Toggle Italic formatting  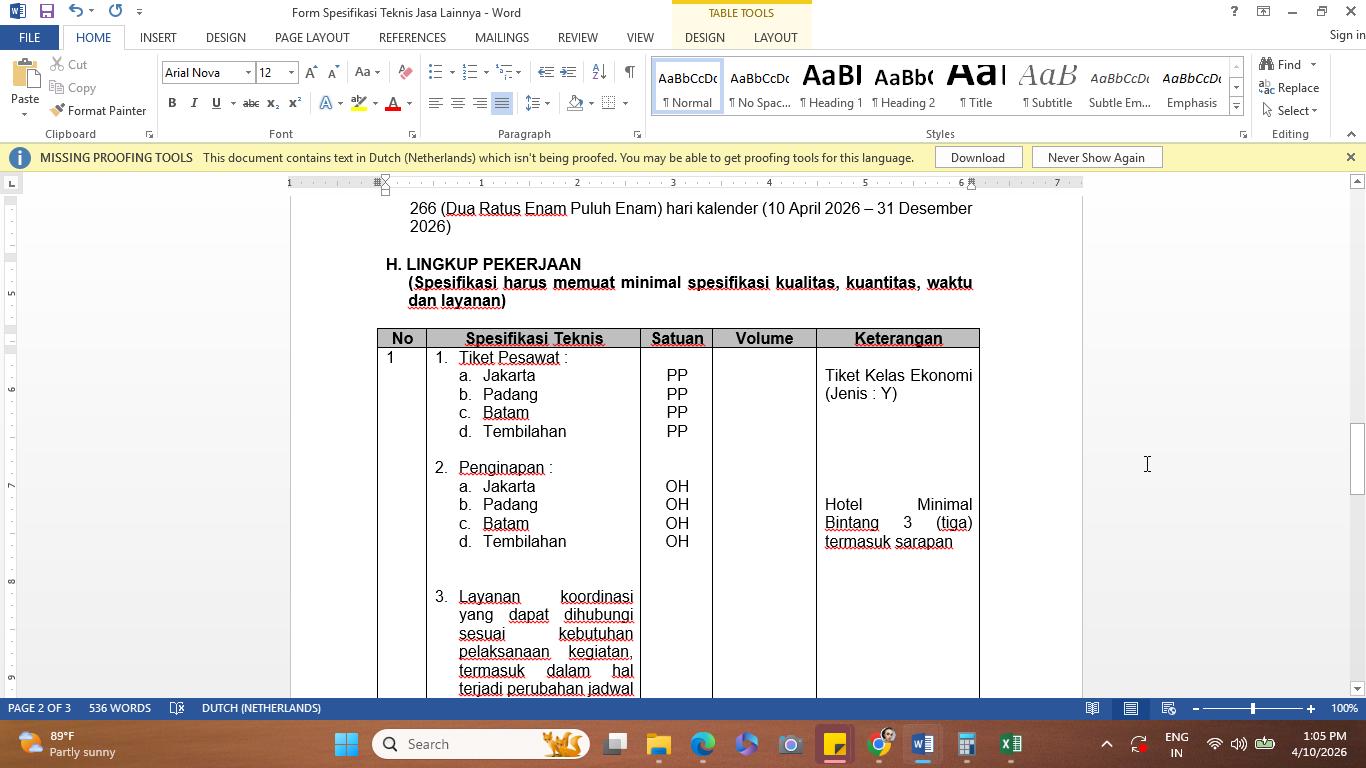(194, 103)
